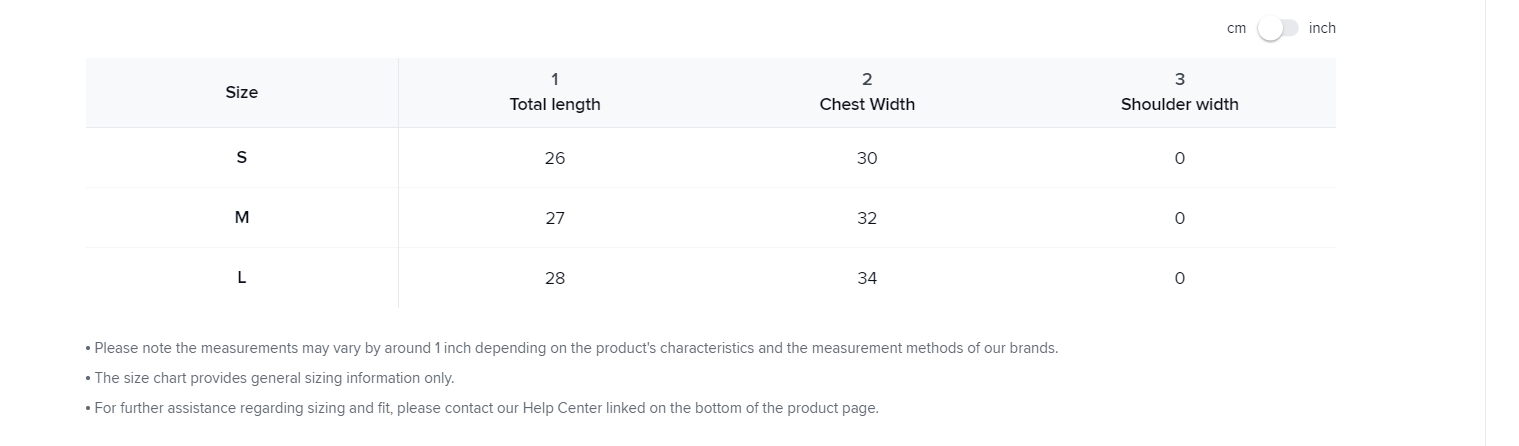1519x446 pixels.
Task: Toggle the cm/inch unit switch
Action: 1277,29
